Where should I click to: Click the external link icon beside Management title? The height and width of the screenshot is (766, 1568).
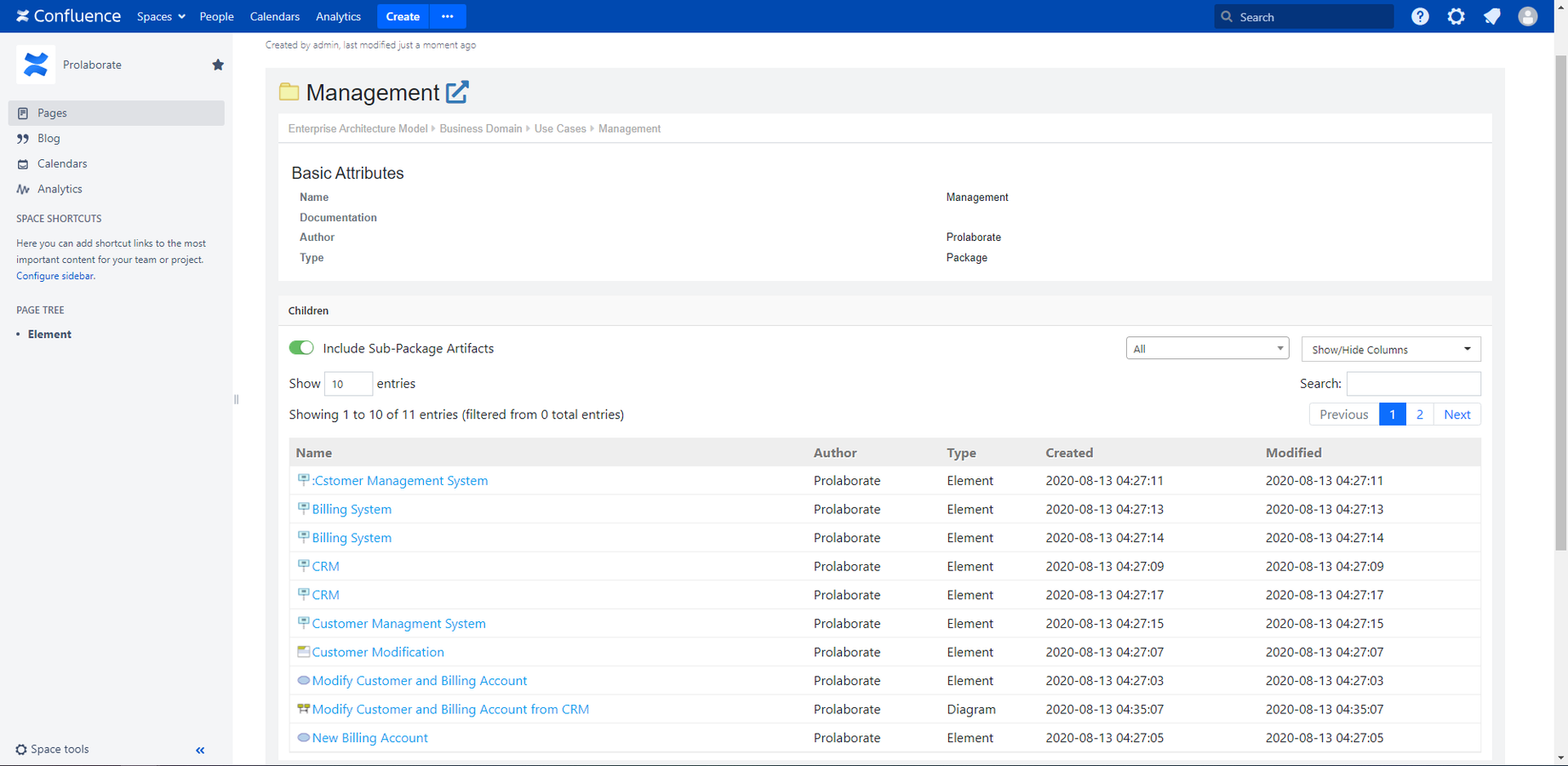coord(457,92)
